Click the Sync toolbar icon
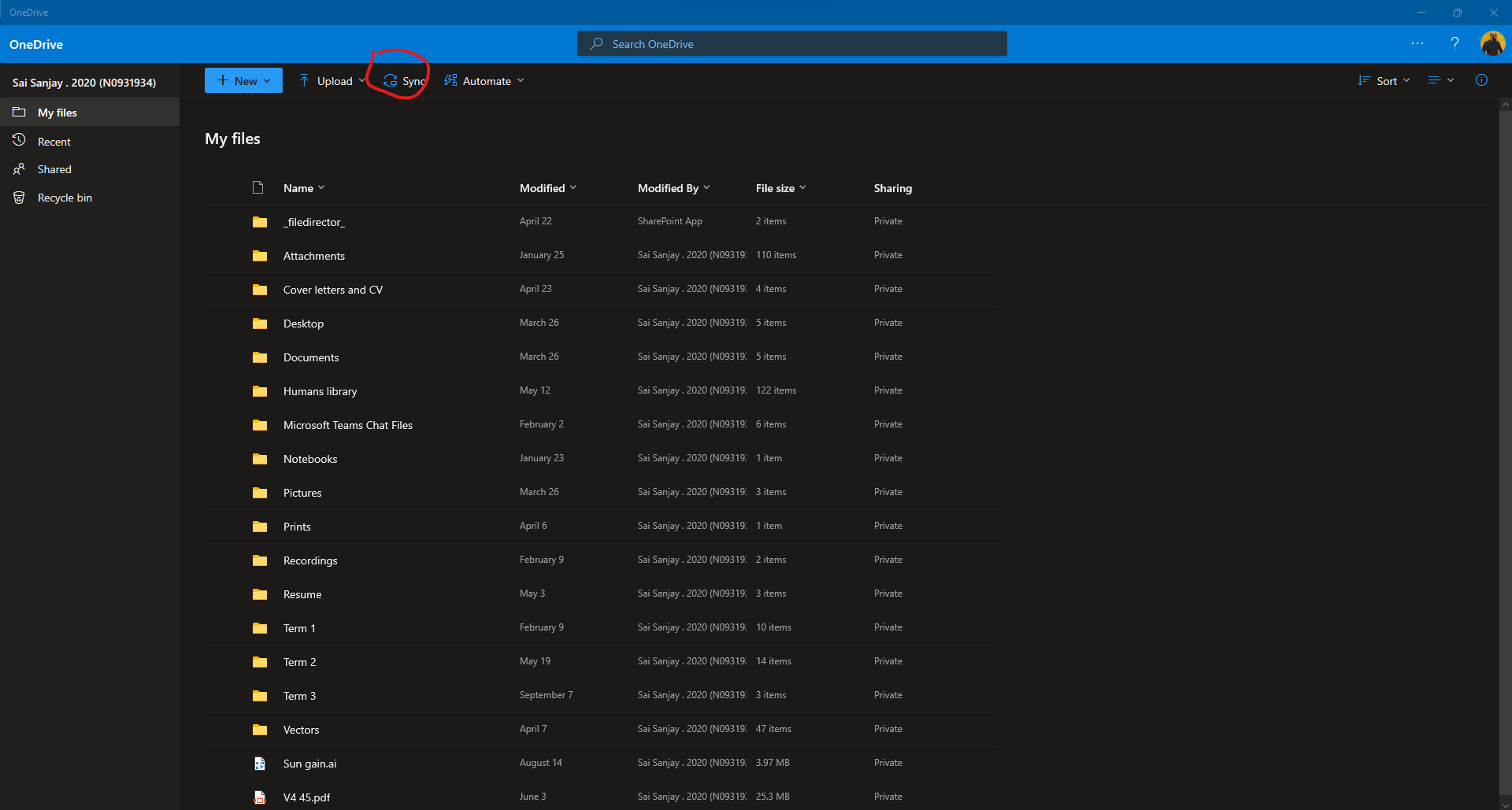This screenshot has height=810, width=1512. click(x=390, y=81)
